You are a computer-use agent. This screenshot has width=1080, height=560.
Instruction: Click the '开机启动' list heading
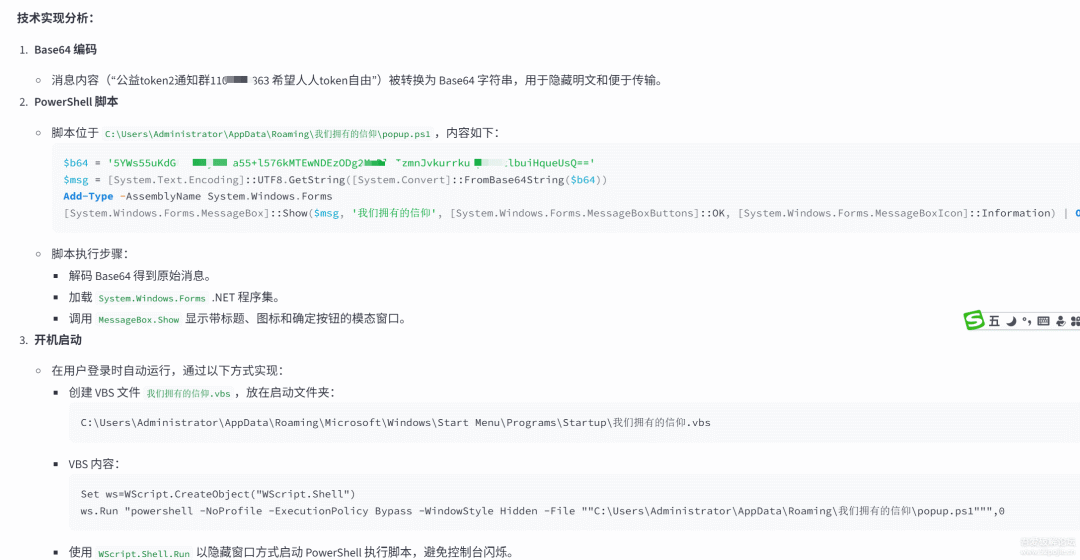58,340
